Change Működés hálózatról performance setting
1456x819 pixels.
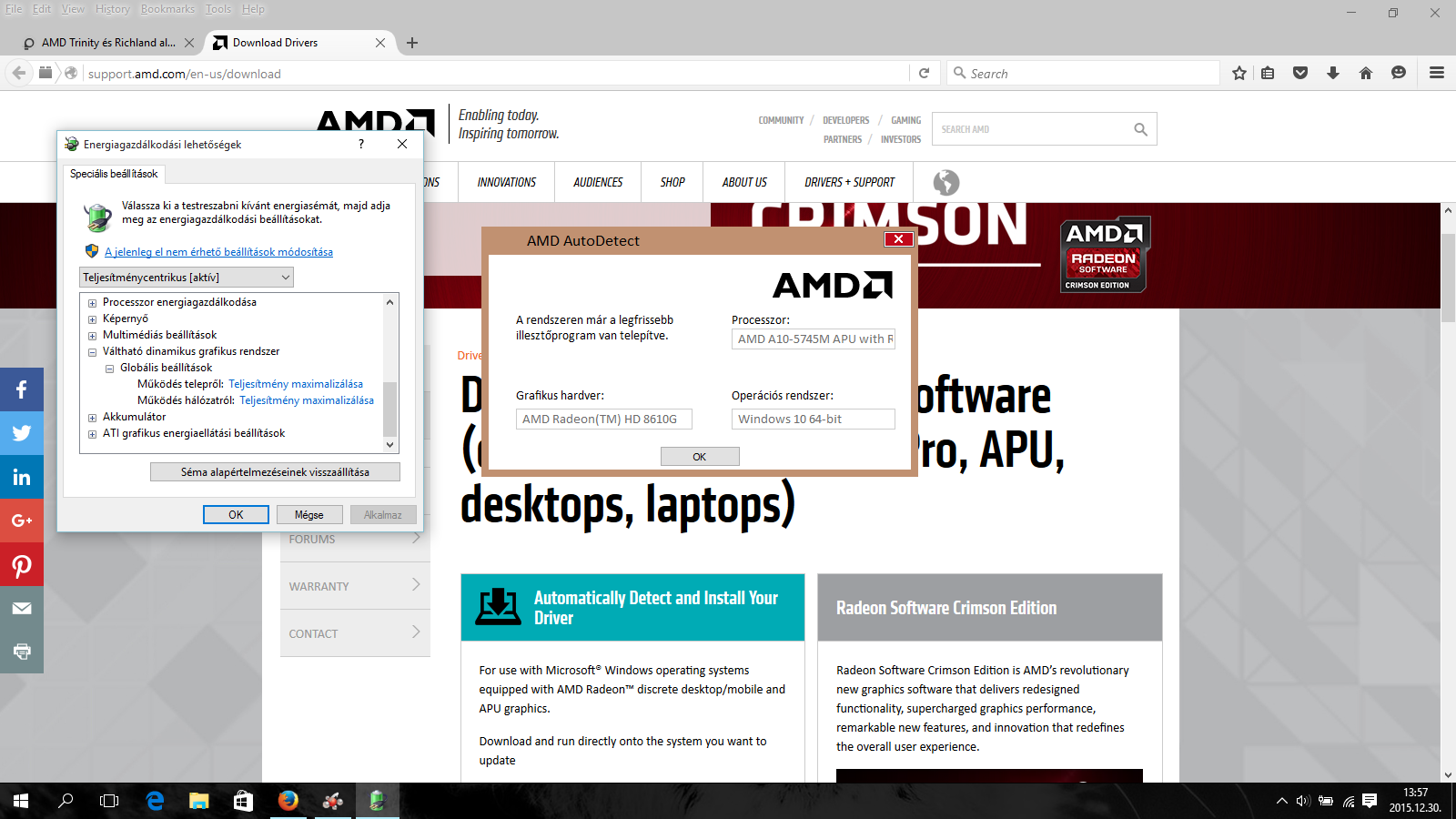[307, 400]
